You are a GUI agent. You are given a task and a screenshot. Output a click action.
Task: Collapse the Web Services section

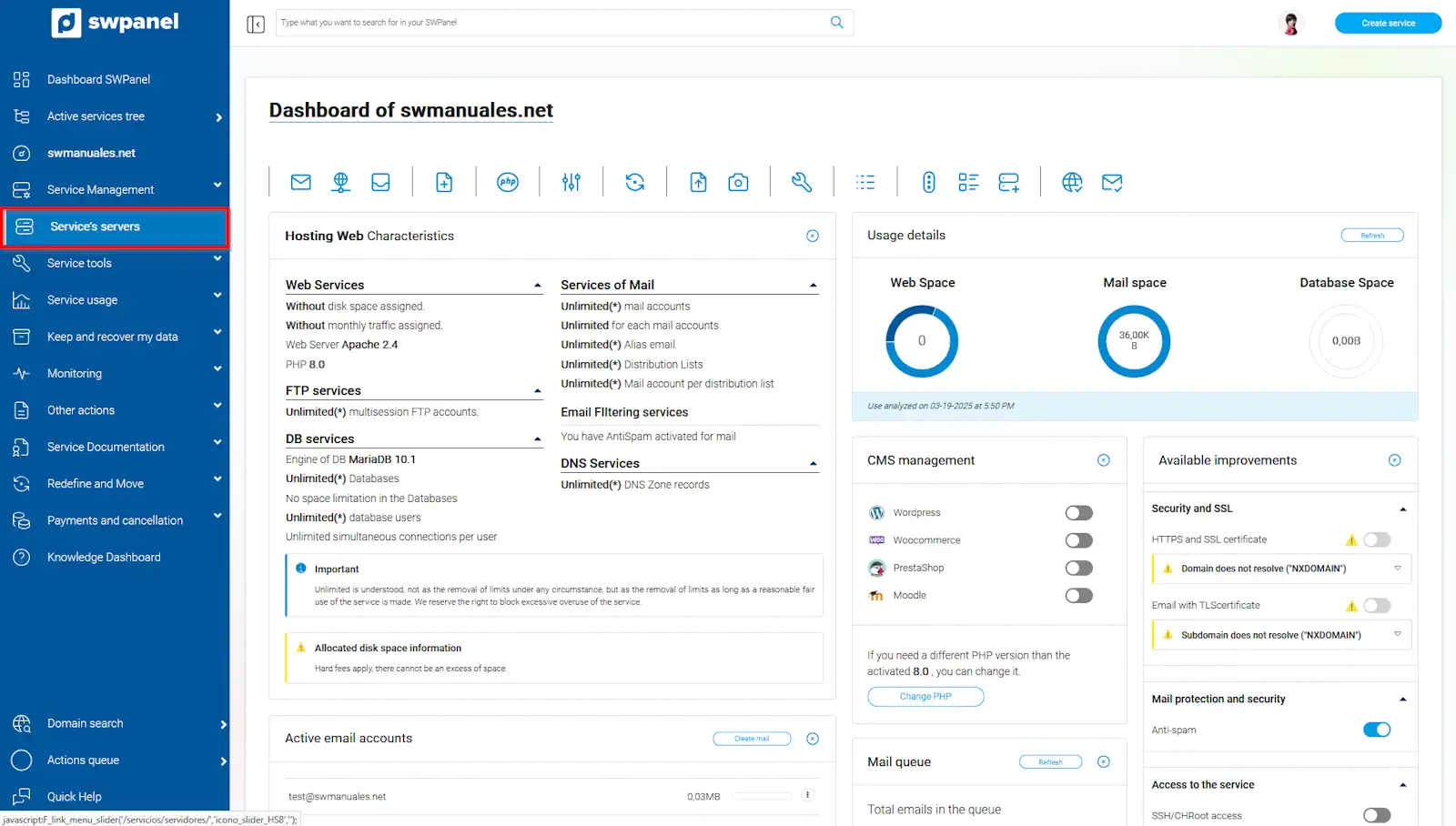pyautogui.click(x=538, y=286)
